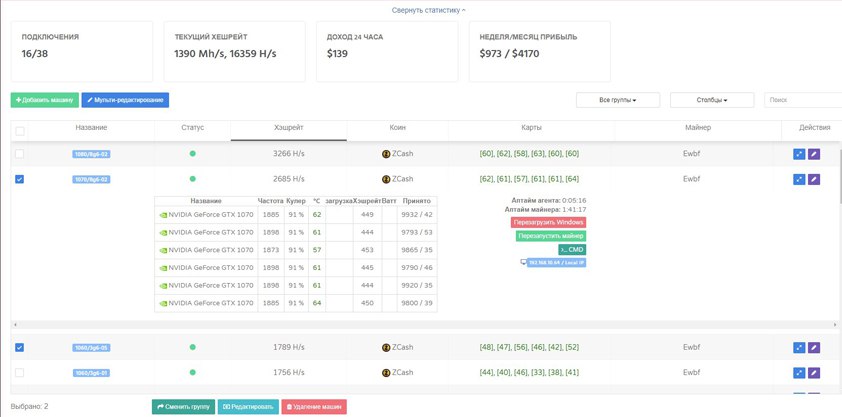Click expand icon for 1080/8g6-02 row
This screenshot has height=417, width=842.
(799, 154)
